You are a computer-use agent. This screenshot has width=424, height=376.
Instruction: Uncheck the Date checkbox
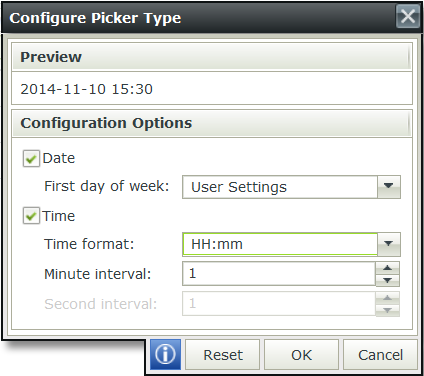click(31, 159)
